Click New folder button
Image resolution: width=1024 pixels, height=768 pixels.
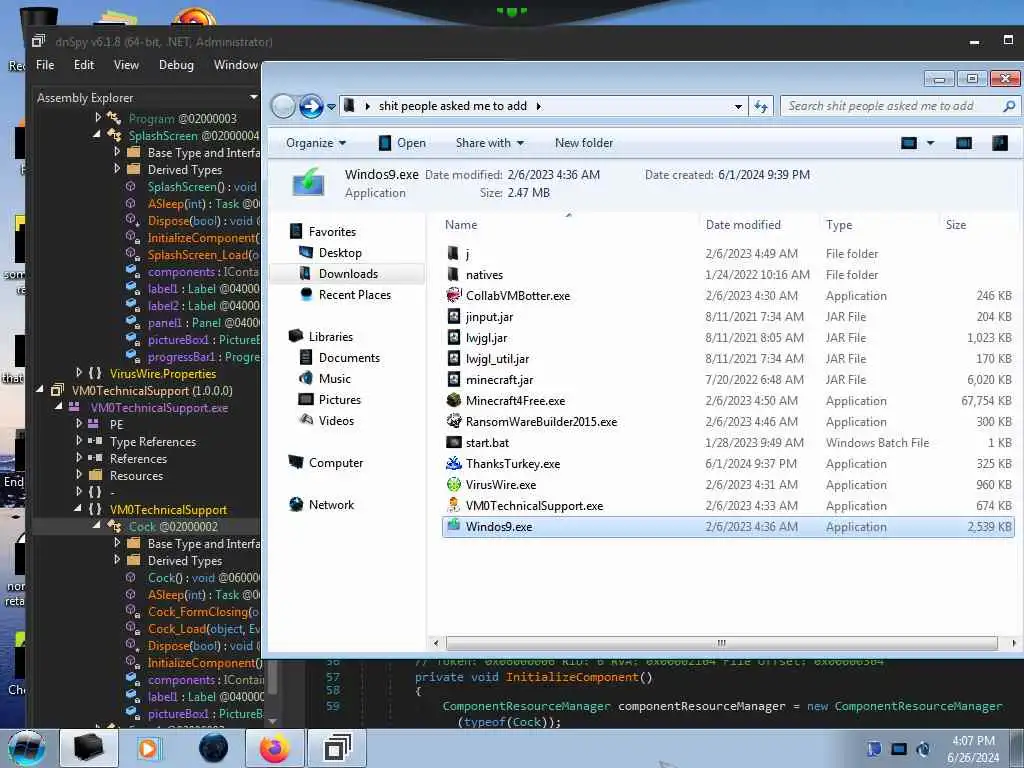pyautogui.click(x=584, y=143)
